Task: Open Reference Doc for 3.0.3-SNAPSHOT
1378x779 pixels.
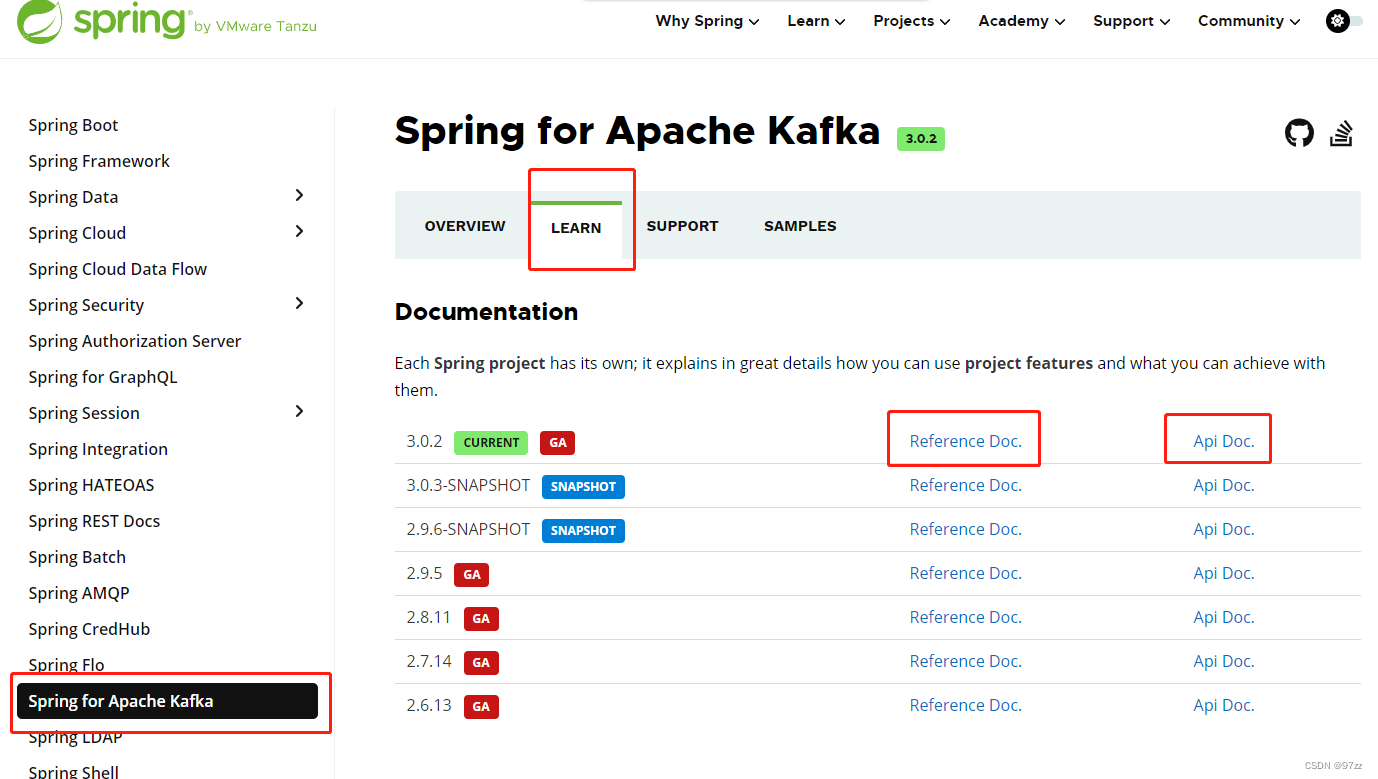Action: (965, 485)
